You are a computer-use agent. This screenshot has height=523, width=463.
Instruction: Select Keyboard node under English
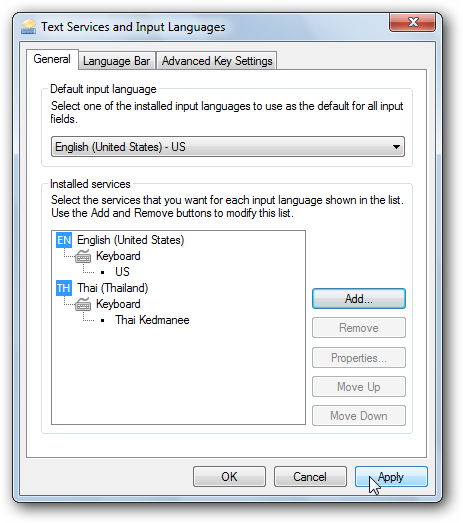tap(118, 256)
